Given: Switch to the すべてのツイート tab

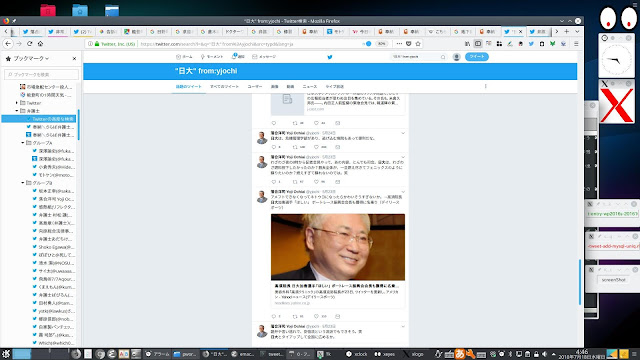Looking at the screenshot, I should [224, 87].
